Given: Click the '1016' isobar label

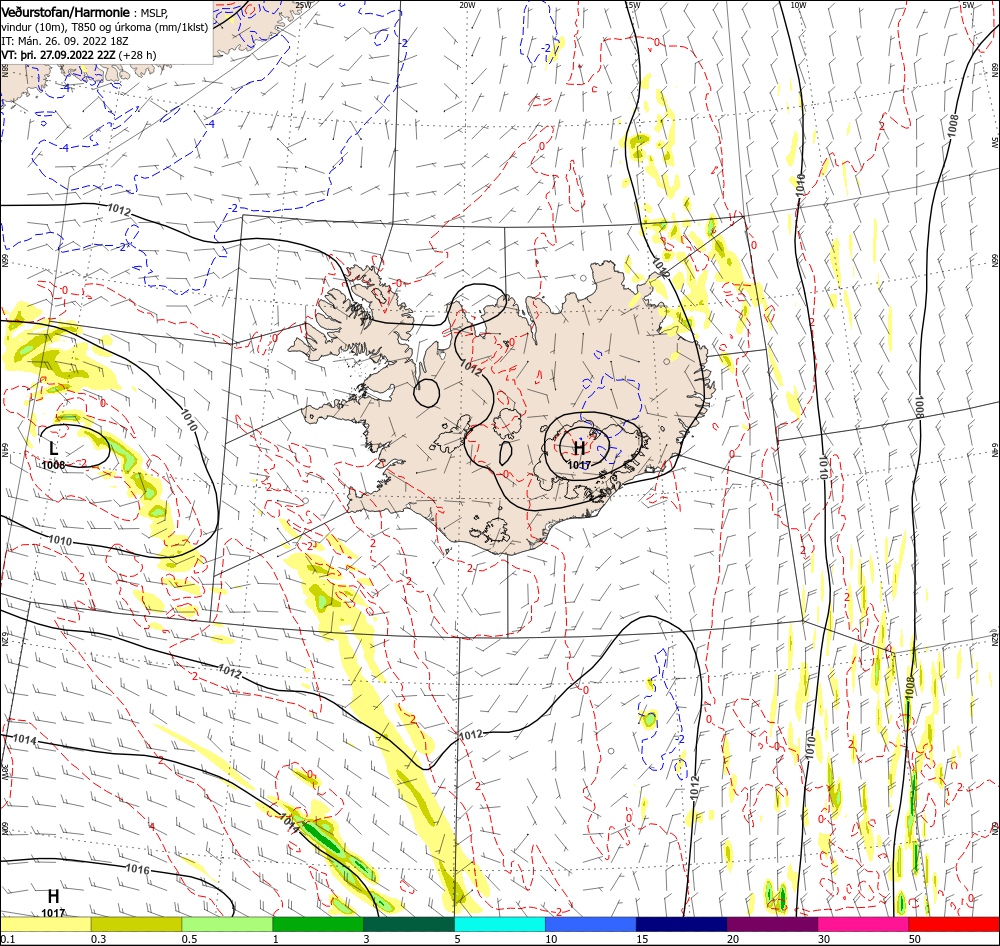Looking at the screenshot, I should click(x=137, y=869).
